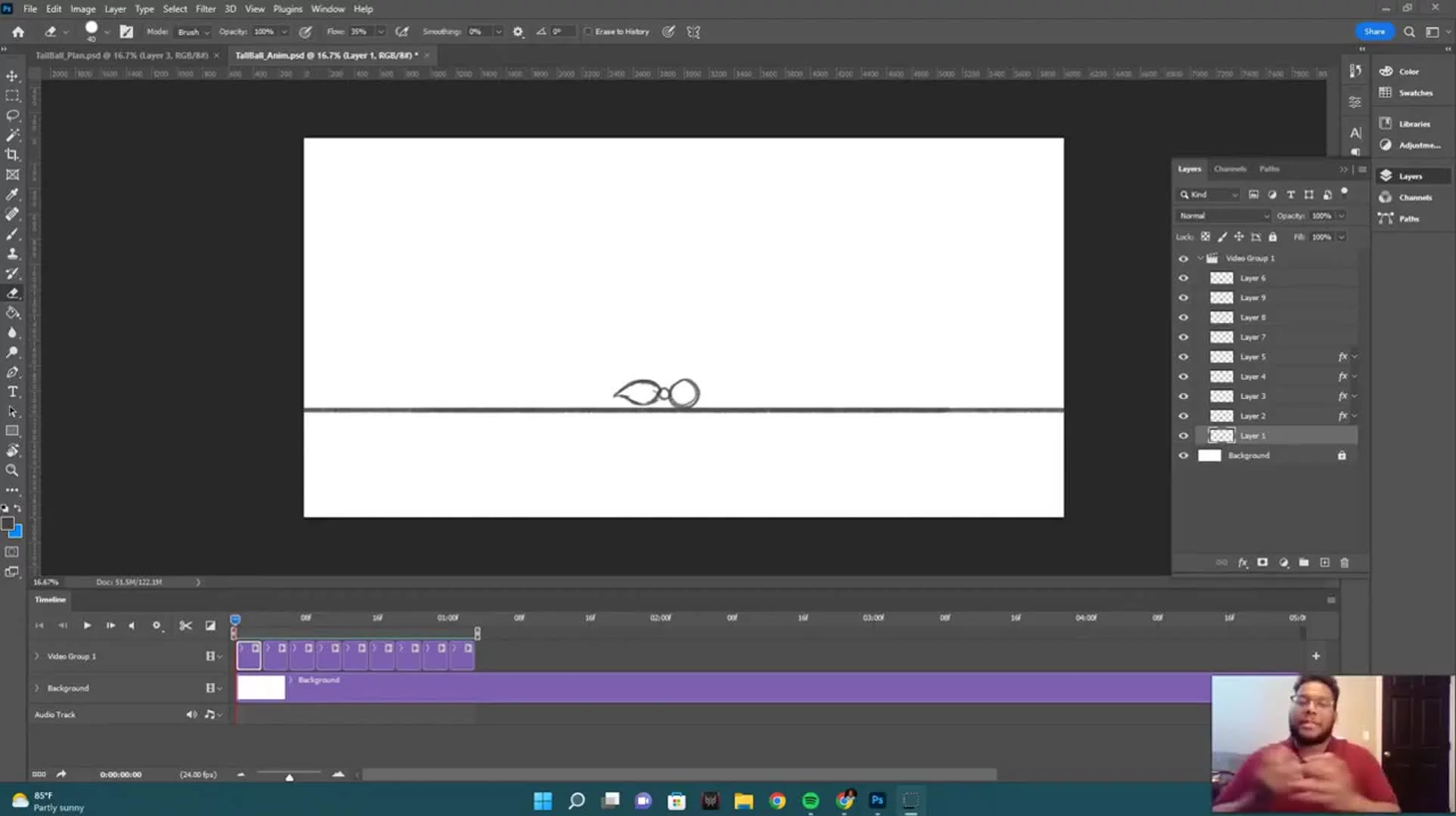Toggle visibility of Layer 6
Viewport: 1456px width, 816px height.
[x=1183, y=278]
